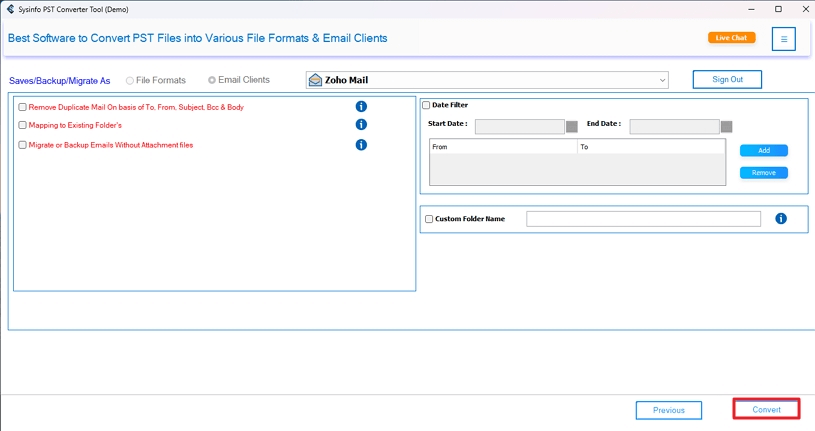Image resolution: width=815 pixels, height=431 pixels.
Task: Click the Saves/Backup/Migrate As label
Action: [x=60, y=81]
